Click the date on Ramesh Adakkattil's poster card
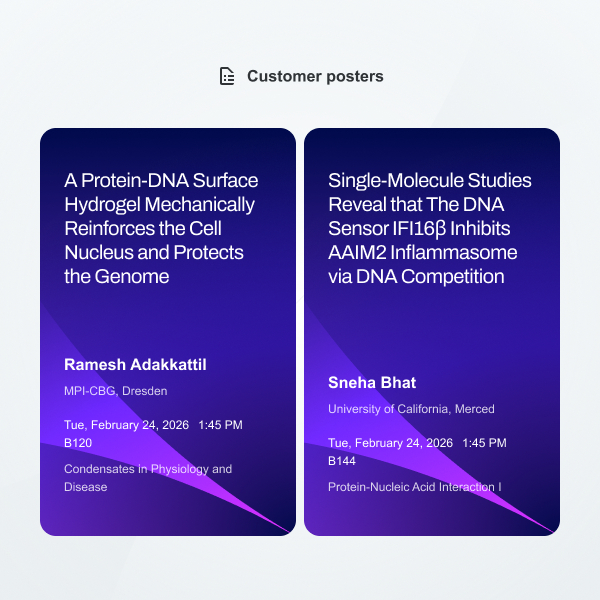Viewport: 600px width, 600px height. [127, 425]
